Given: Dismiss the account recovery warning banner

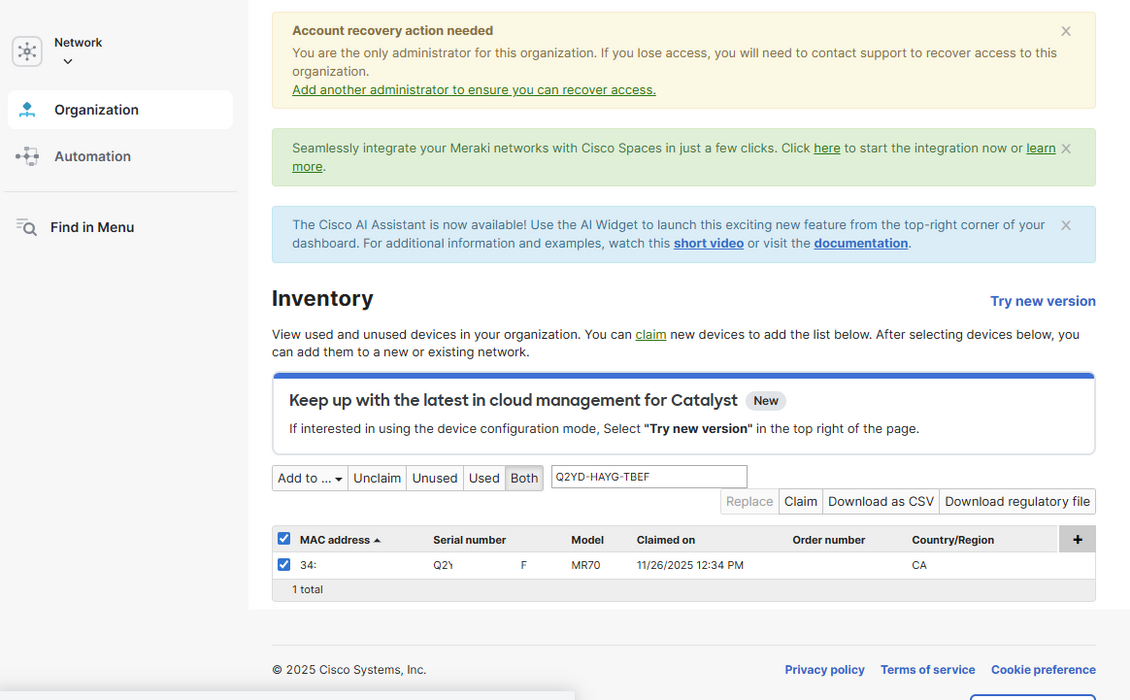Looking at the screenshot, I should 1066,31.
